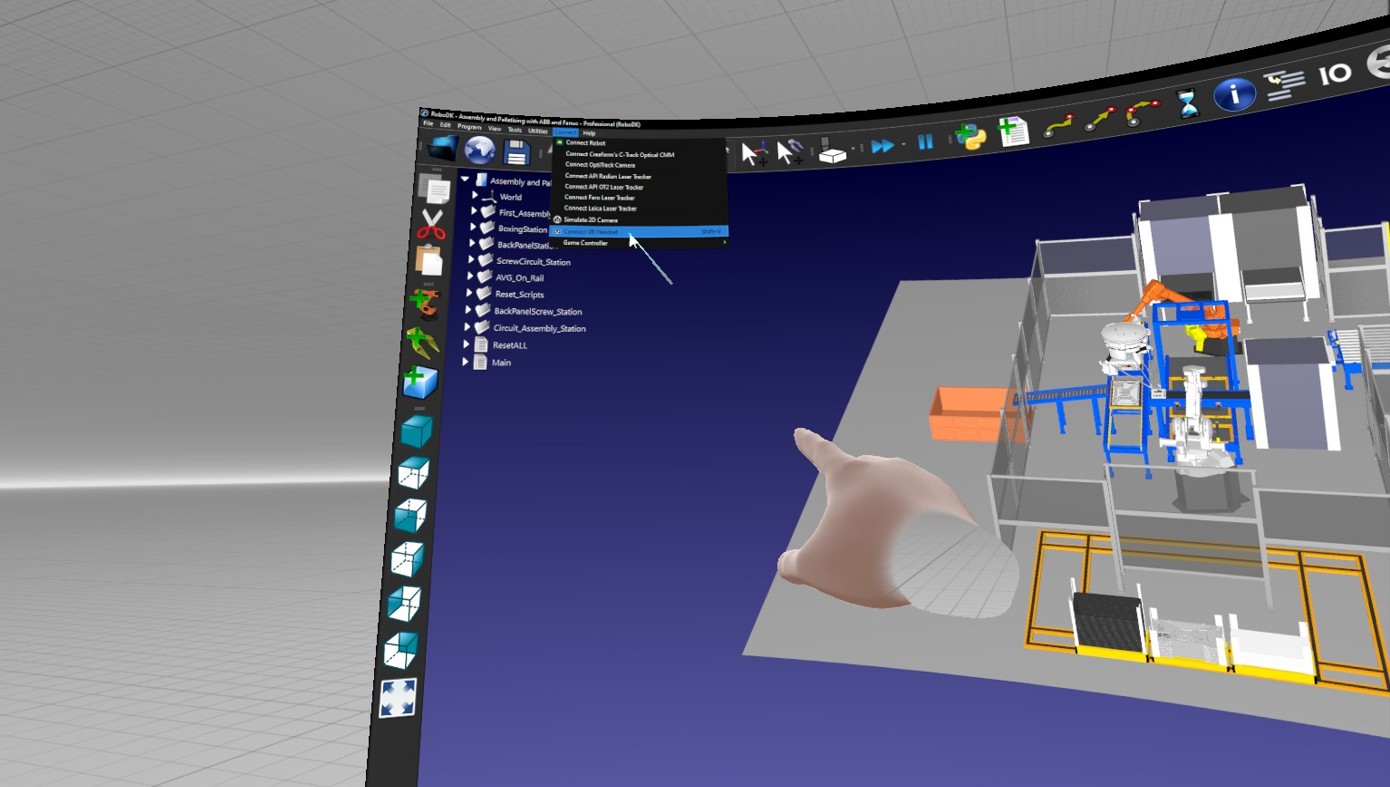This screenshot has height=787, width=1390.
Task: Expand the AVG_On_Rail folder arrow
Action: 470,277
